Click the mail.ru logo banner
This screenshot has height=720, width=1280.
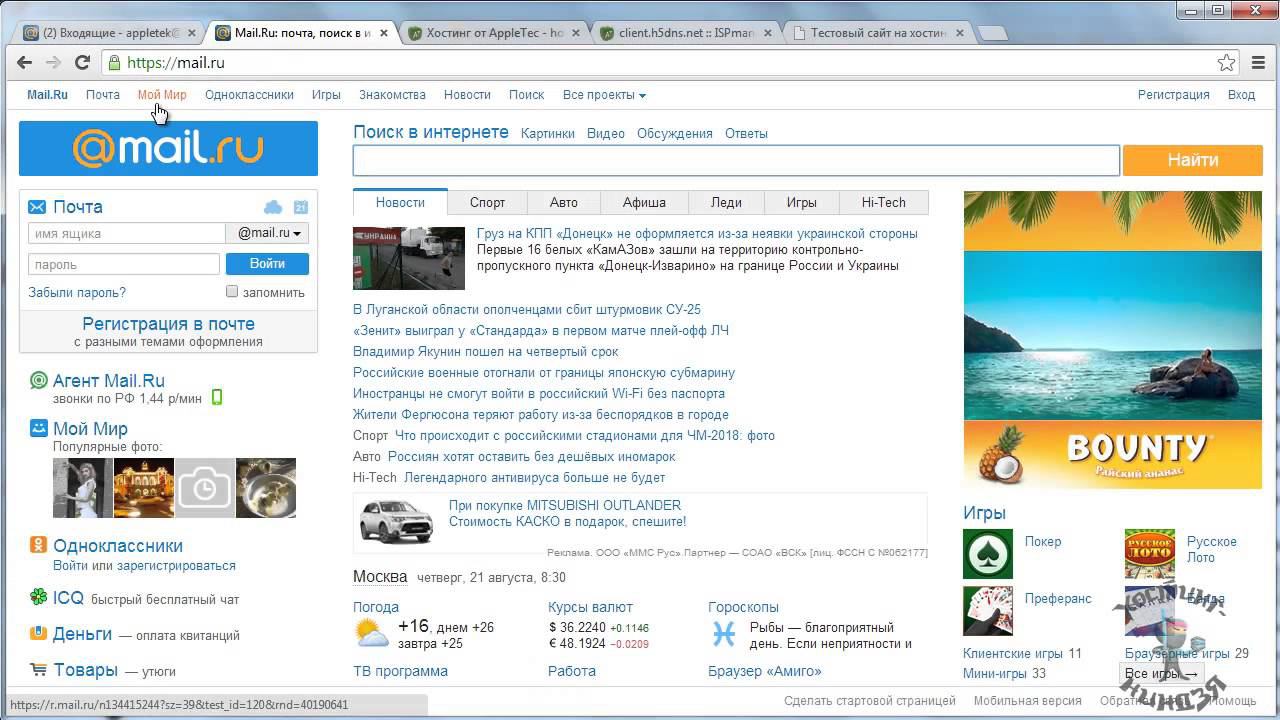(x=168, y=149)
